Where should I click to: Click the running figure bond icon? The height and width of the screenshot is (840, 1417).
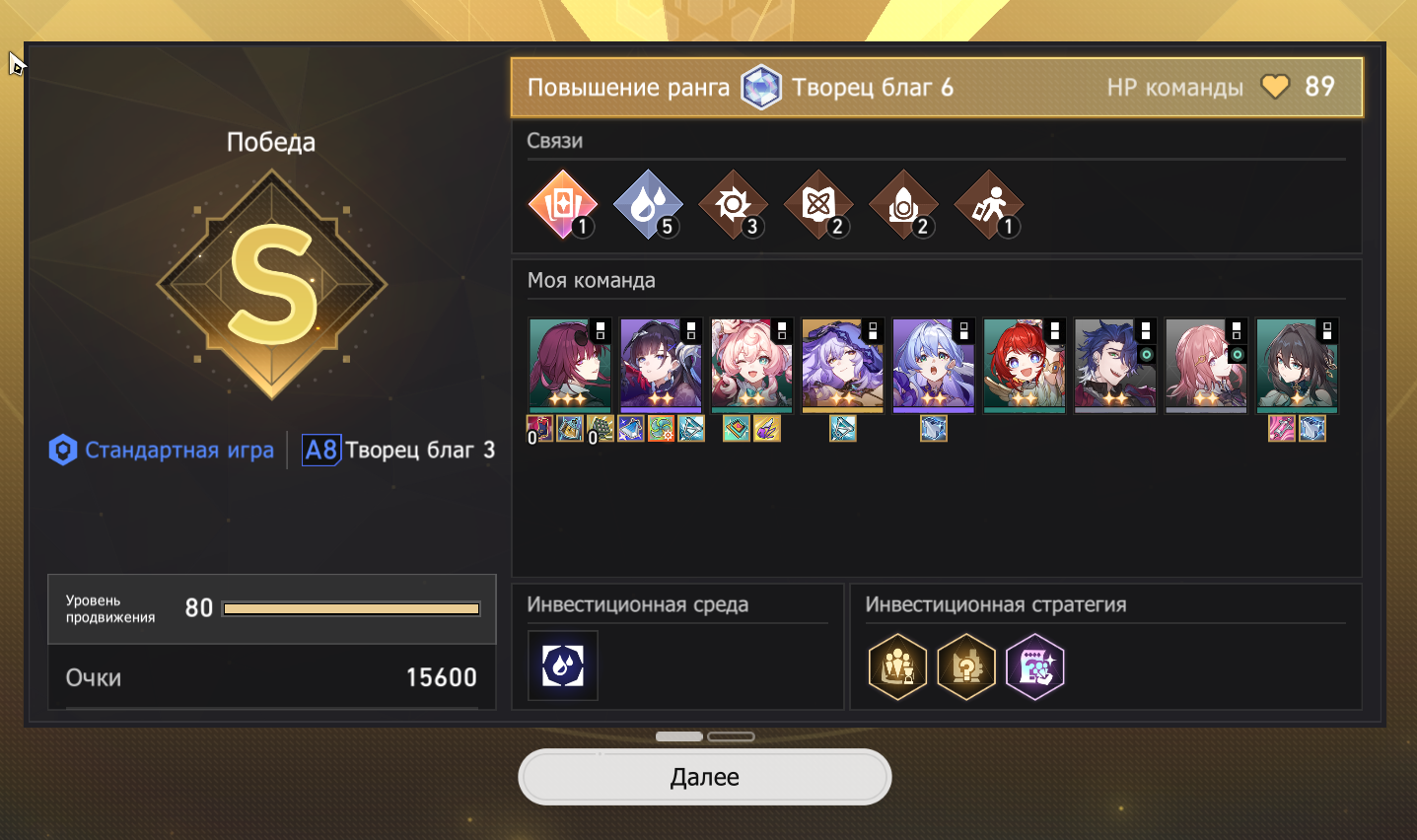(989, 205)
